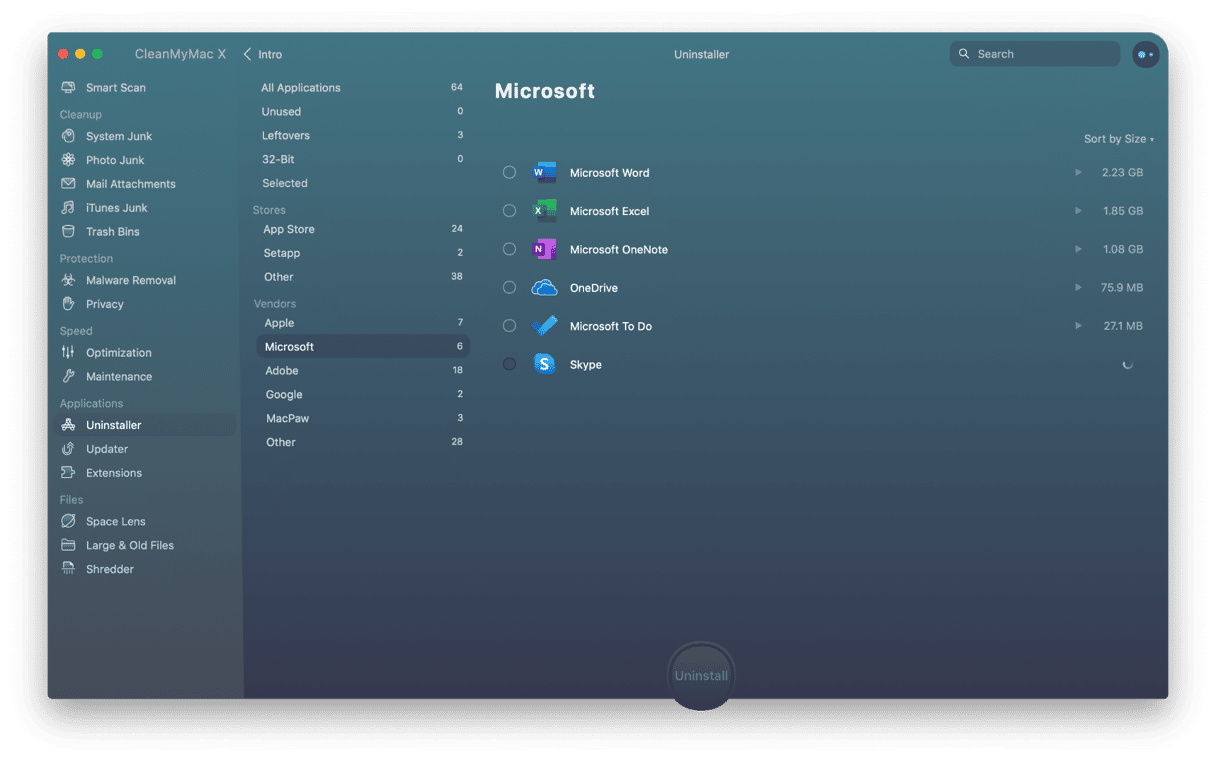
Task: Select All Applications category
Action: 362,88
